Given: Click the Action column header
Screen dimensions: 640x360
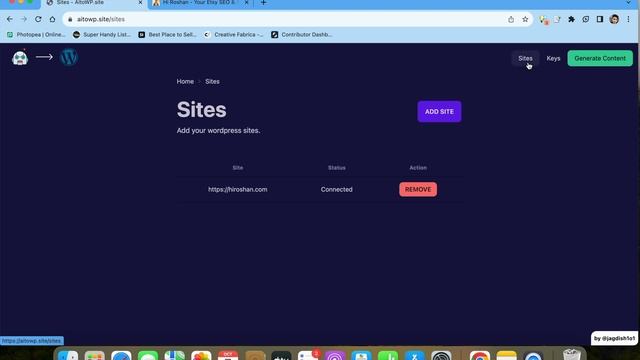Looking at the screenshot, I should (x=418, y=168).
